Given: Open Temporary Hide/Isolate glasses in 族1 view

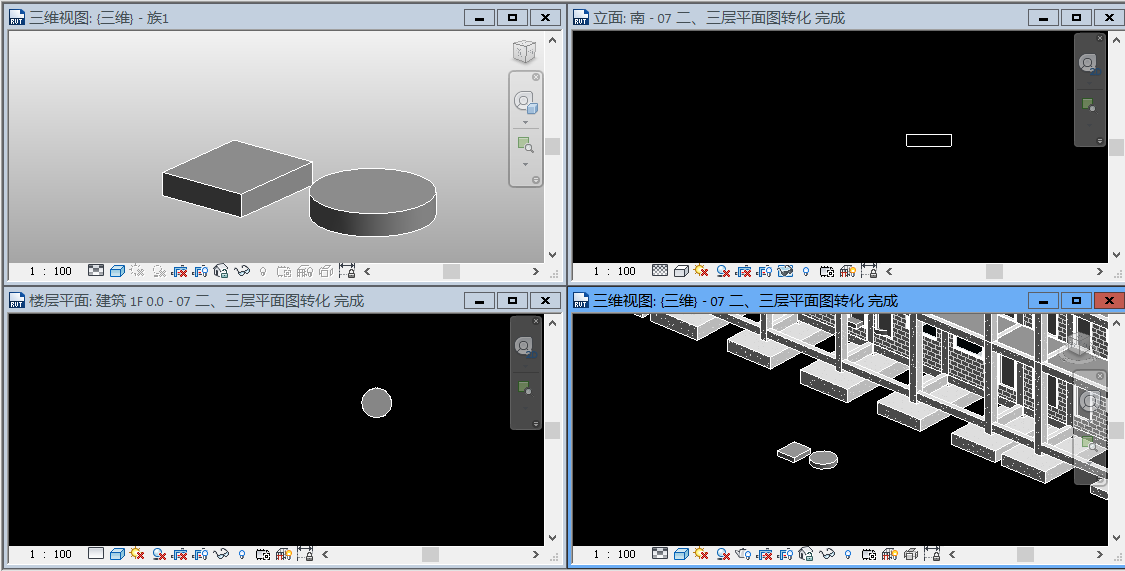Looking at the screenshot, I should 242,271.
